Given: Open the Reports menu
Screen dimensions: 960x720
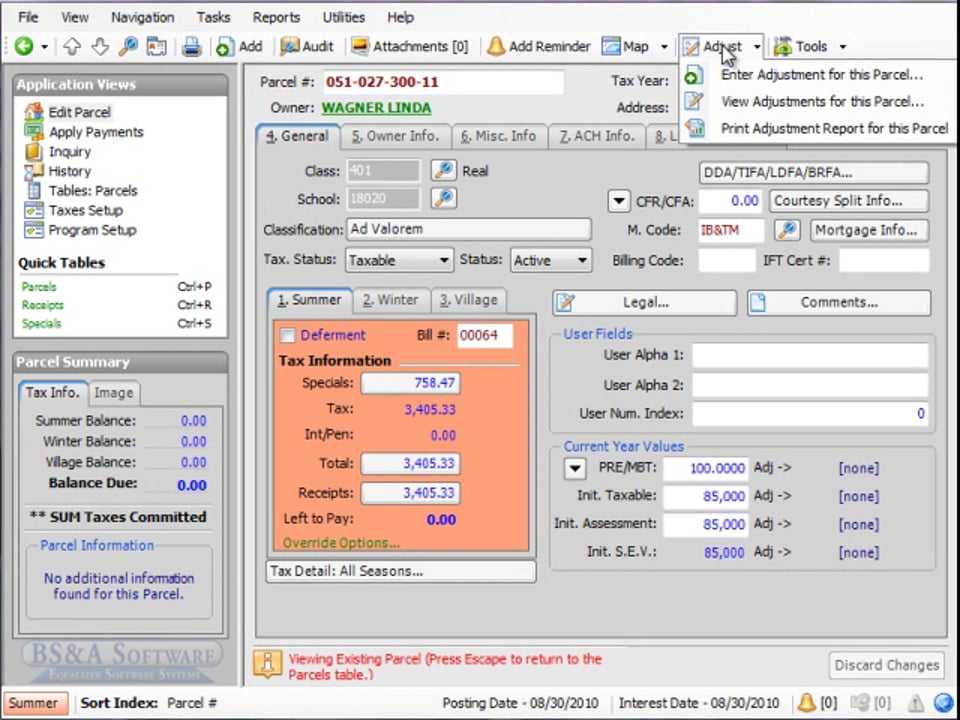Looking at the screenshot, I should 276,17.
